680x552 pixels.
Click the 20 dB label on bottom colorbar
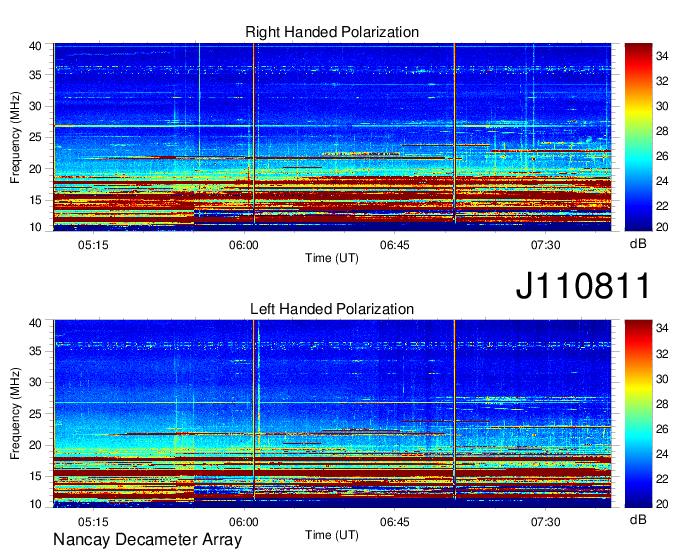click(662, 504)
